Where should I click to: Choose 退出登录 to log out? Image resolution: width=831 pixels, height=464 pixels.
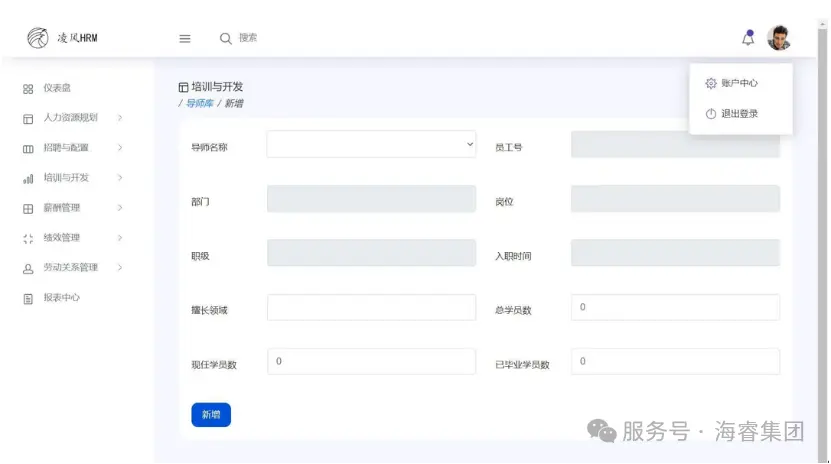(x=739, y=114)
